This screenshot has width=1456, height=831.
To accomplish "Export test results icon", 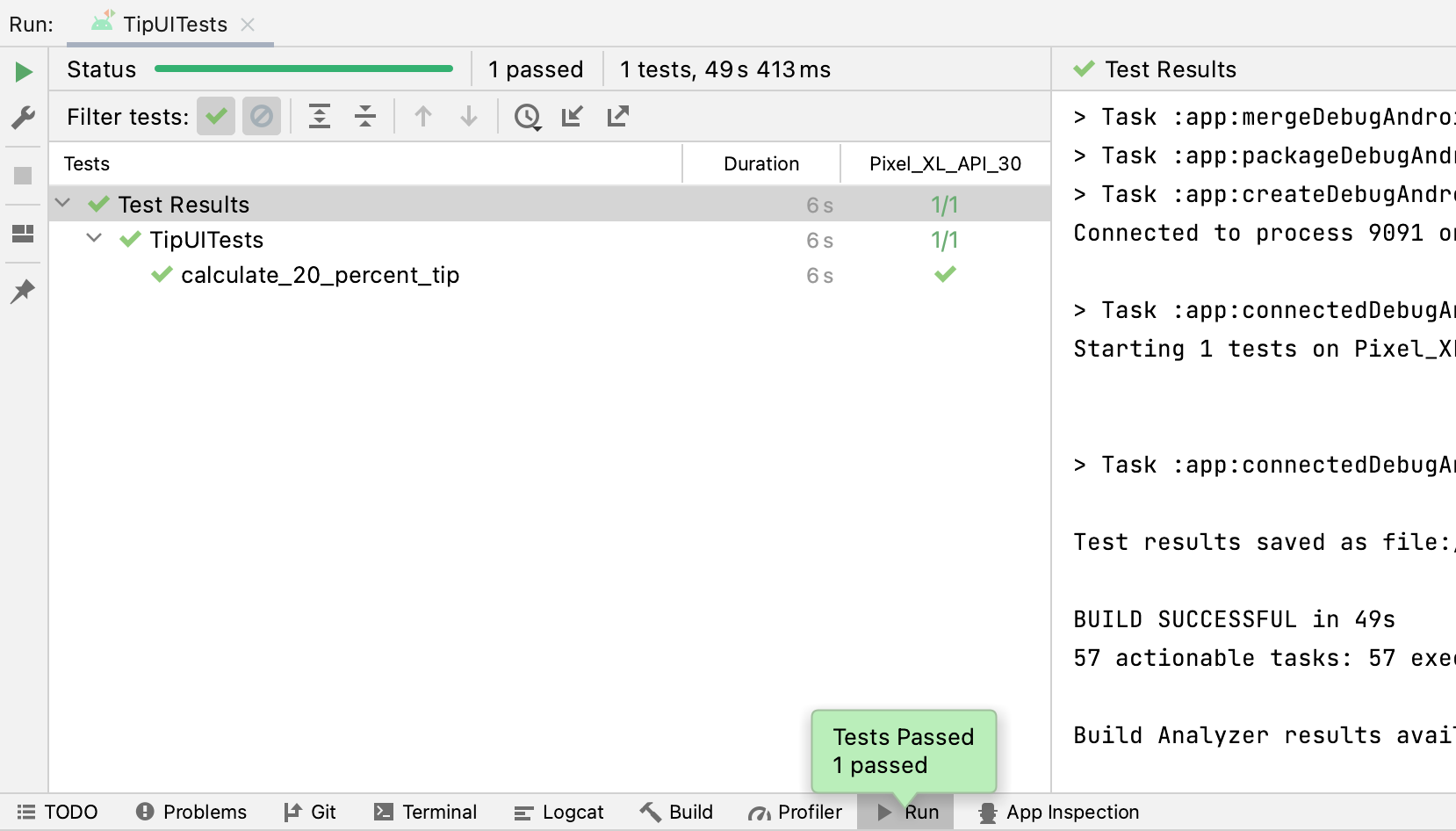I will (618, 116).
